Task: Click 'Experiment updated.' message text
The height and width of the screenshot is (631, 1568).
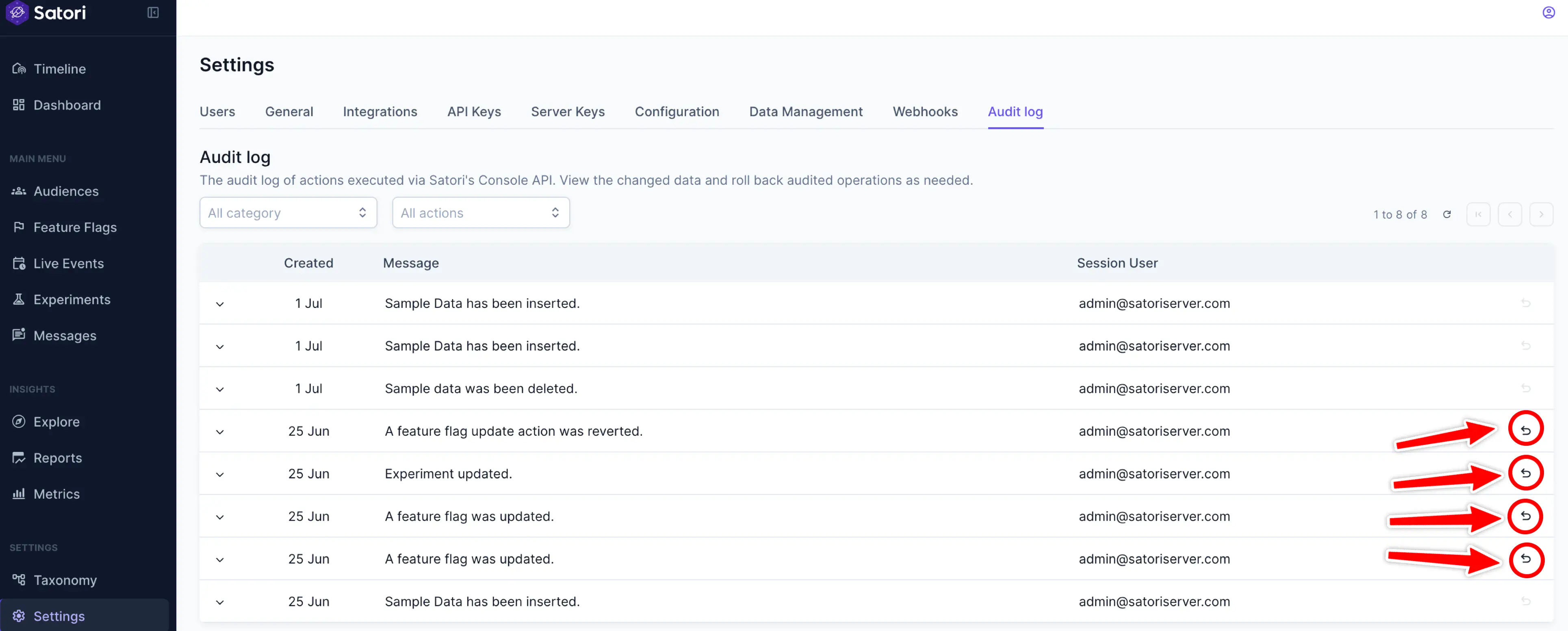Action: tap(448, 473)
